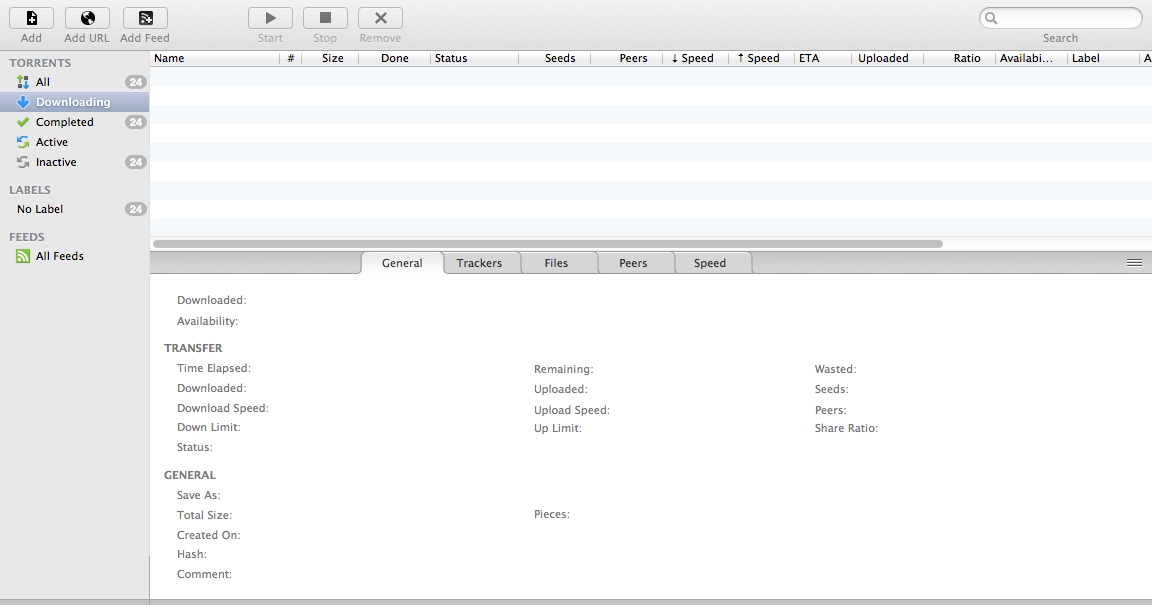Click the Download Speed label
Screen dimensions: 1152x605
point(223,408)
